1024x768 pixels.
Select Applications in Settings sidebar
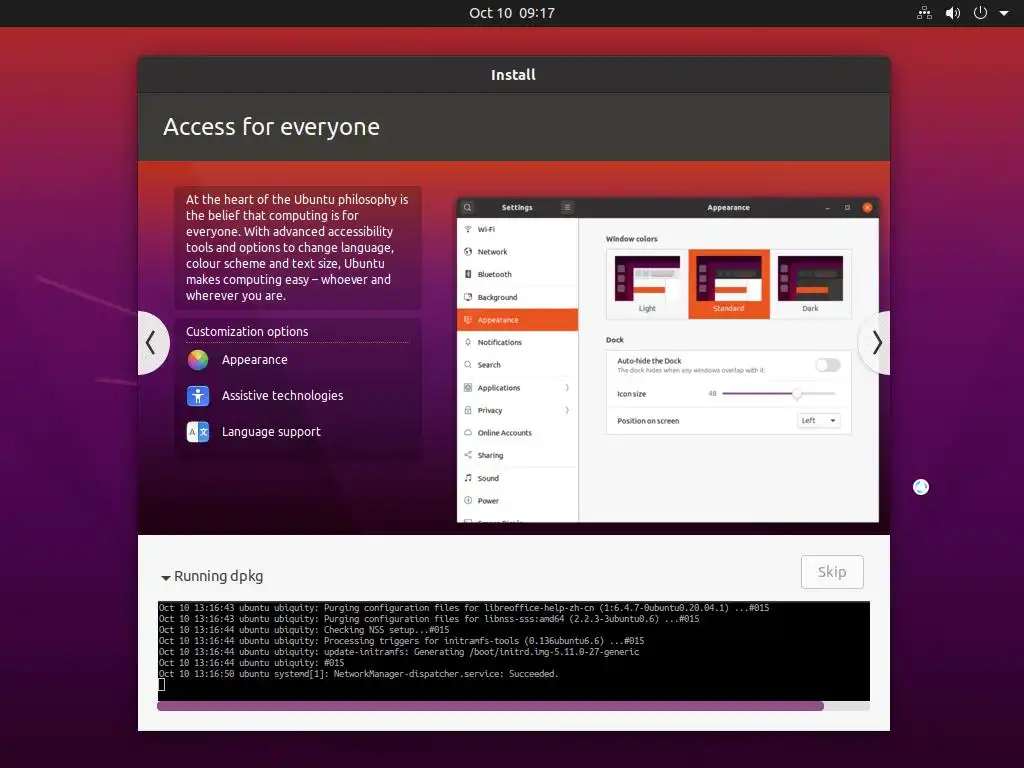(517, 388)
